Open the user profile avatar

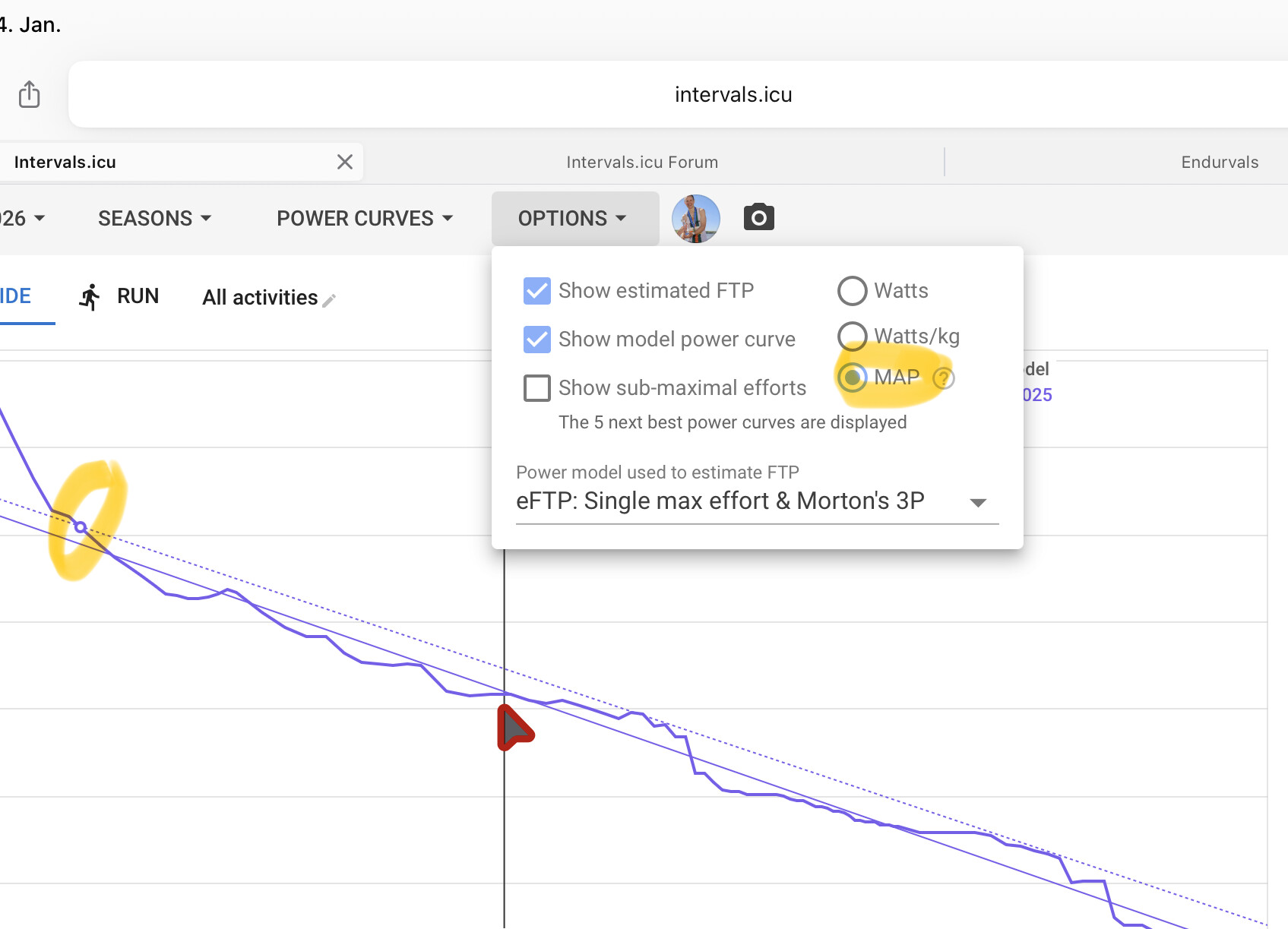pos(695,218)
